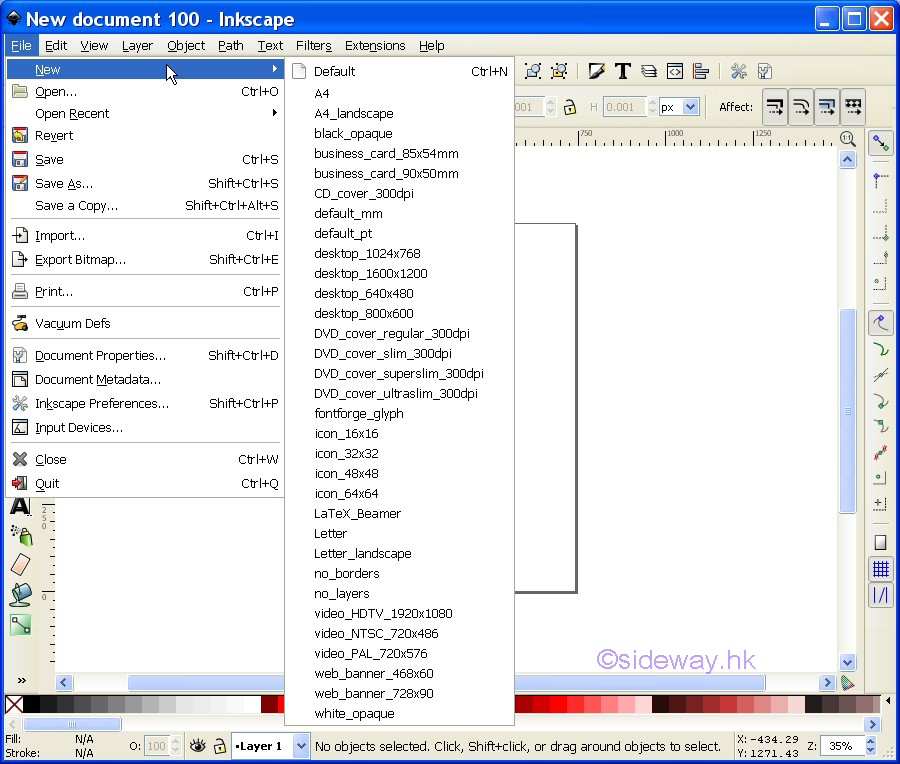
Task: Open Align and Distribute from the toolbar
Action: point(701,71)
